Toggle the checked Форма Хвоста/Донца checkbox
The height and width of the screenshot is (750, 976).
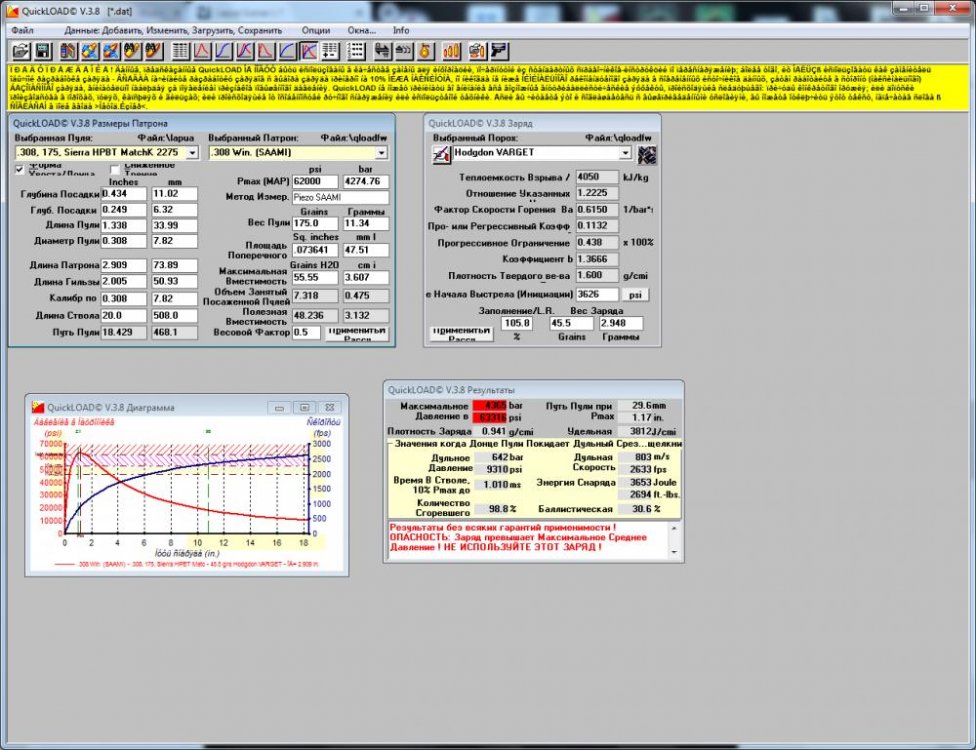coord(22,169)
